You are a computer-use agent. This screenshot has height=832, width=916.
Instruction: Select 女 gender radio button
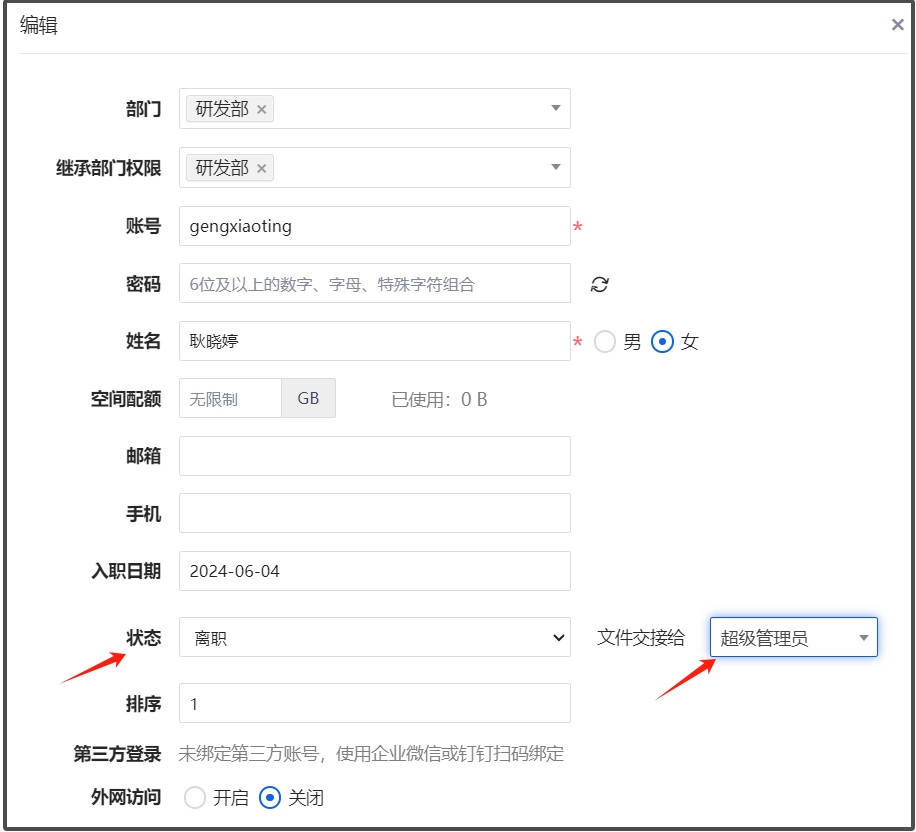coord(662,342)
